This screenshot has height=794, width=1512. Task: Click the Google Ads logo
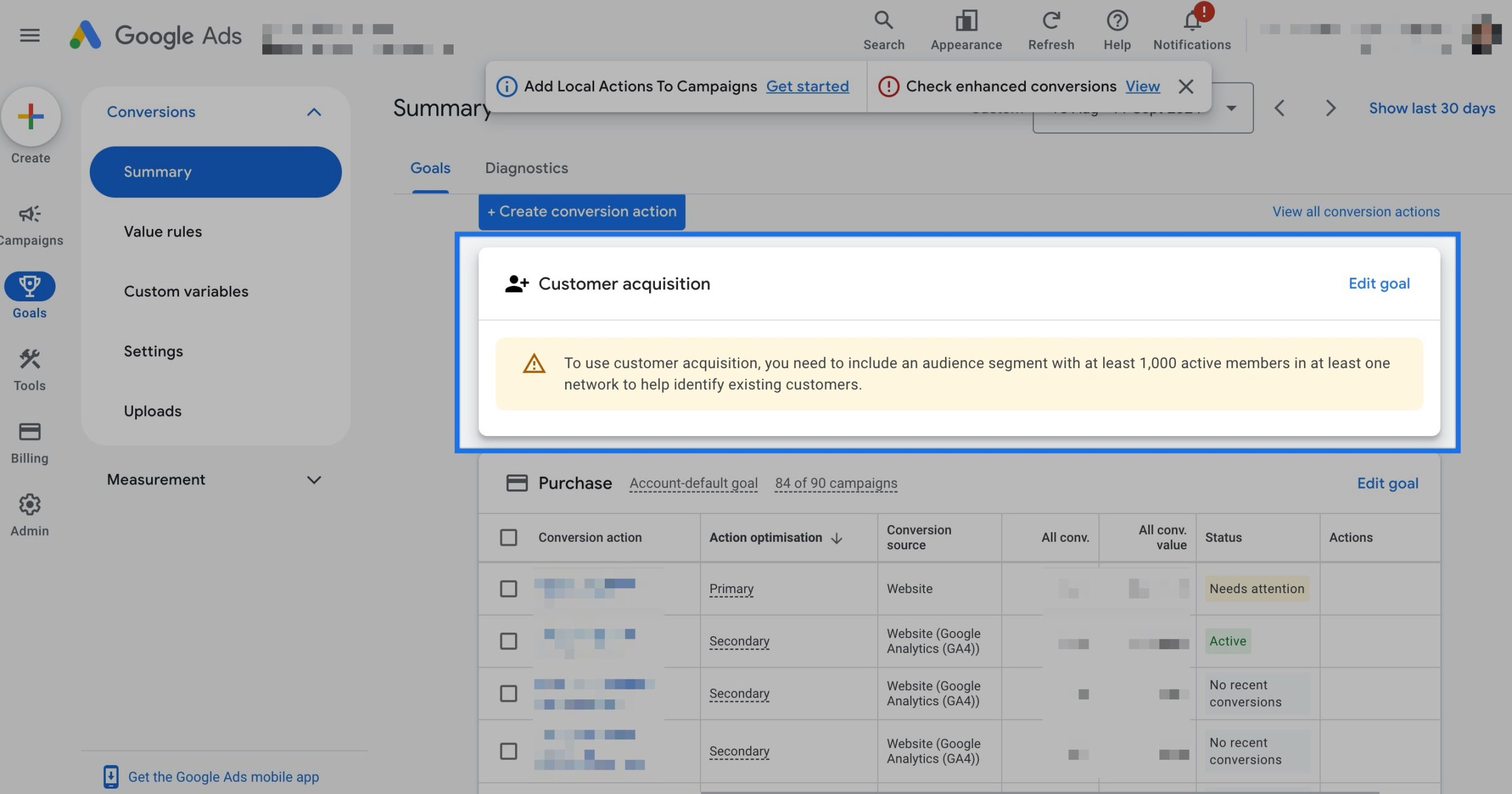(x=155, y=35)
